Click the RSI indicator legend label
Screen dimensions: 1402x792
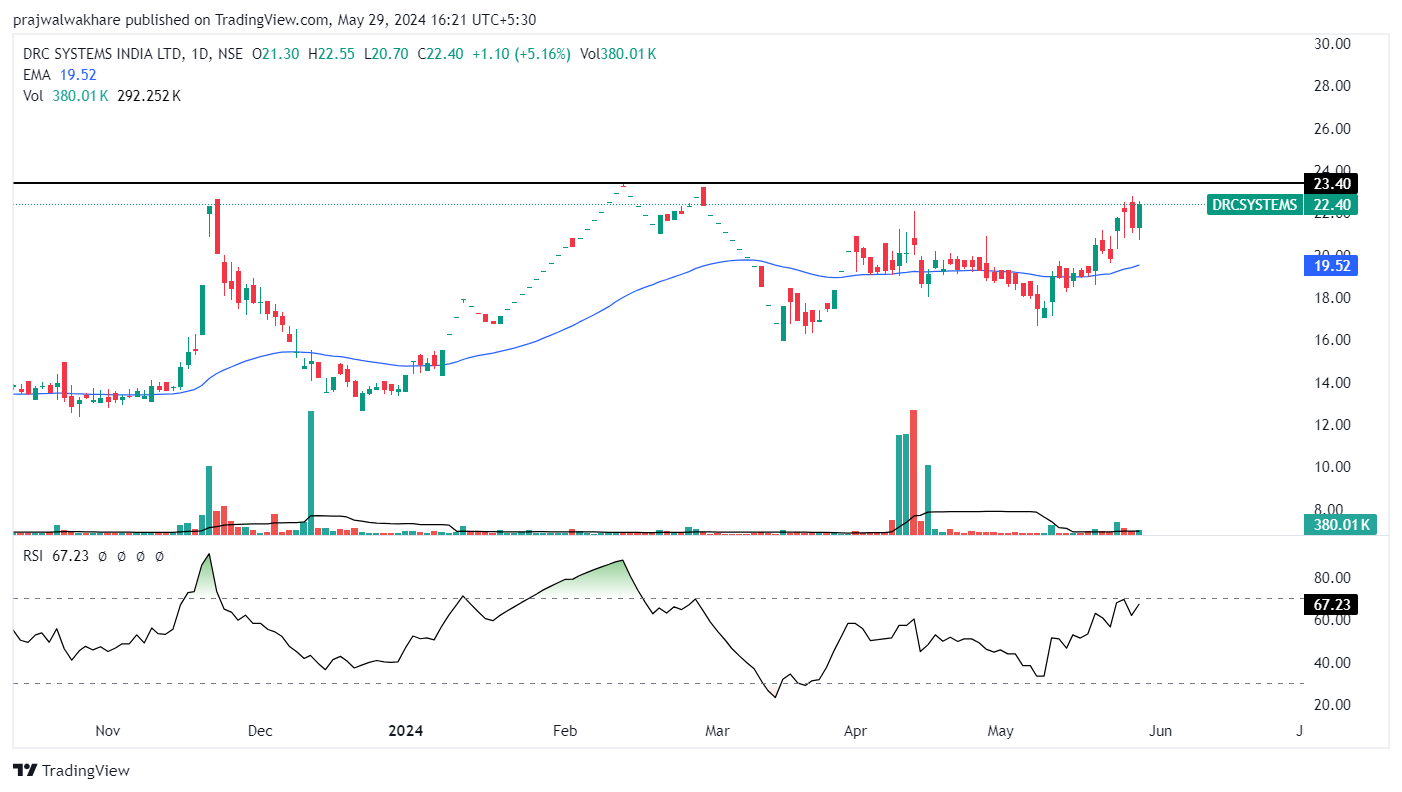[35, 556]
